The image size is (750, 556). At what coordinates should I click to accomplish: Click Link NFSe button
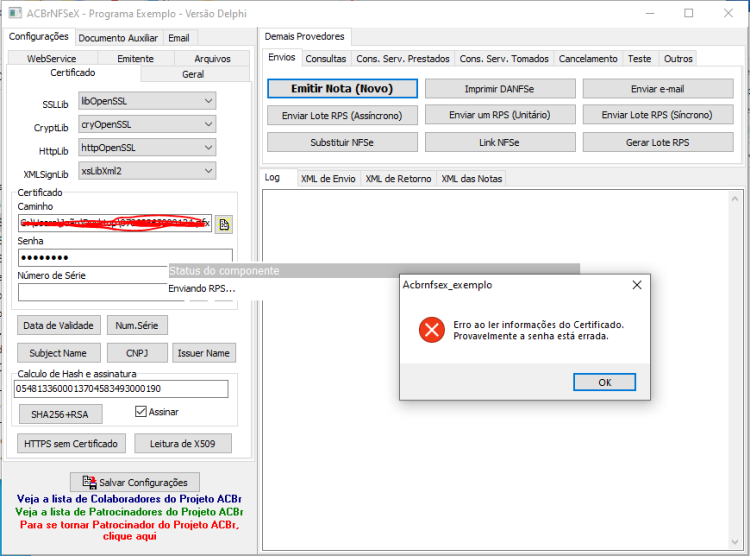click(500, 142)
